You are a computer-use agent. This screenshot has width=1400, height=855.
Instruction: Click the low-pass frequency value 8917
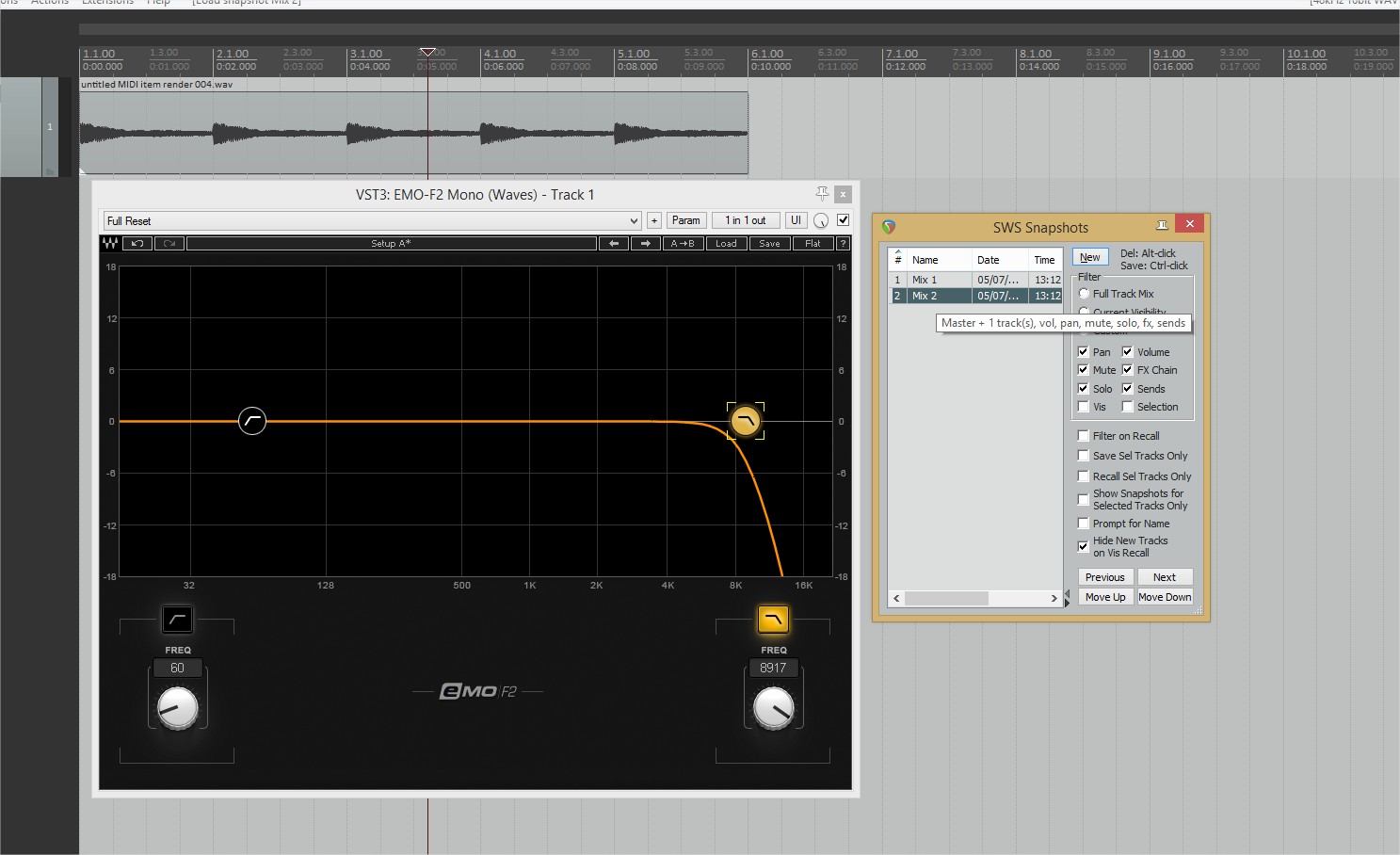pyautogui.click(x=773, y=668)
